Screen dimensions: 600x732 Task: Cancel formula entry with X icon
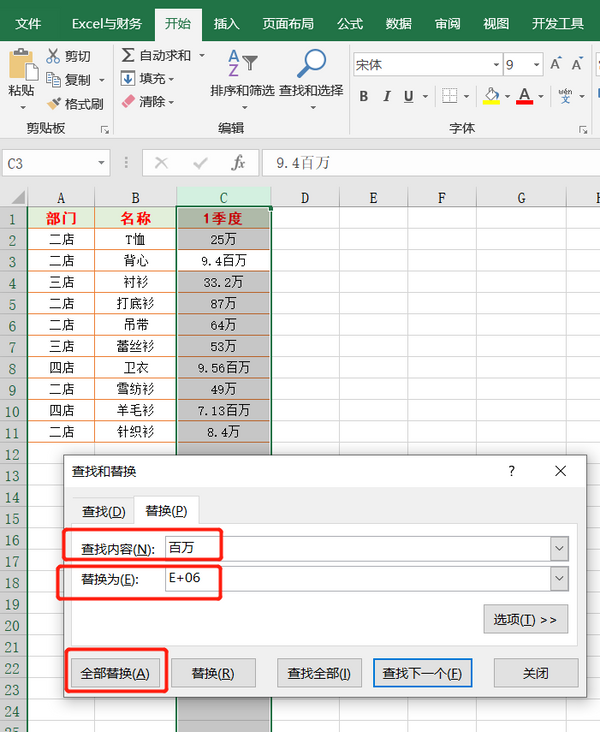(161, 163)
